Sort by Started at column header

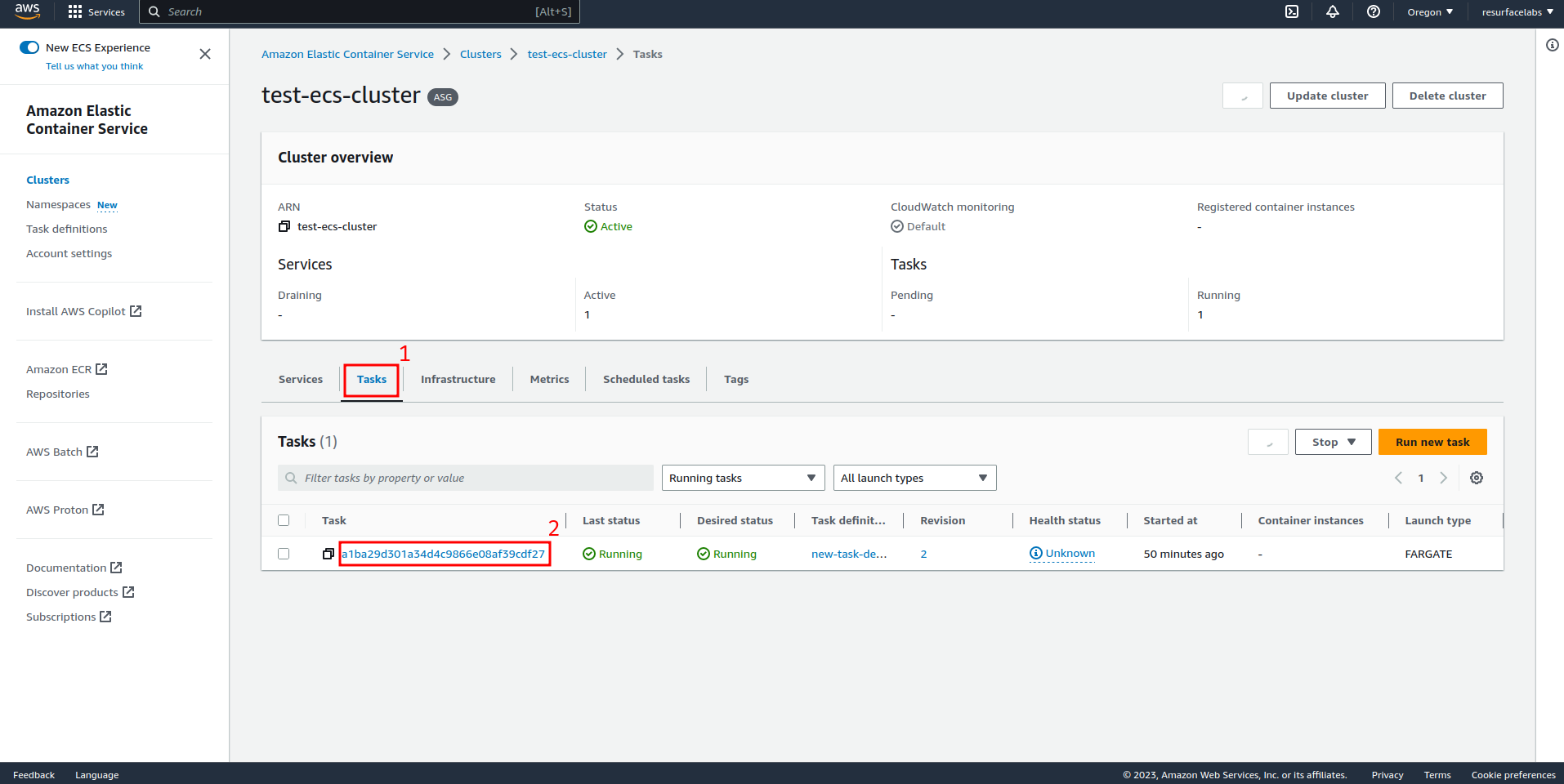coord(1170,520)
